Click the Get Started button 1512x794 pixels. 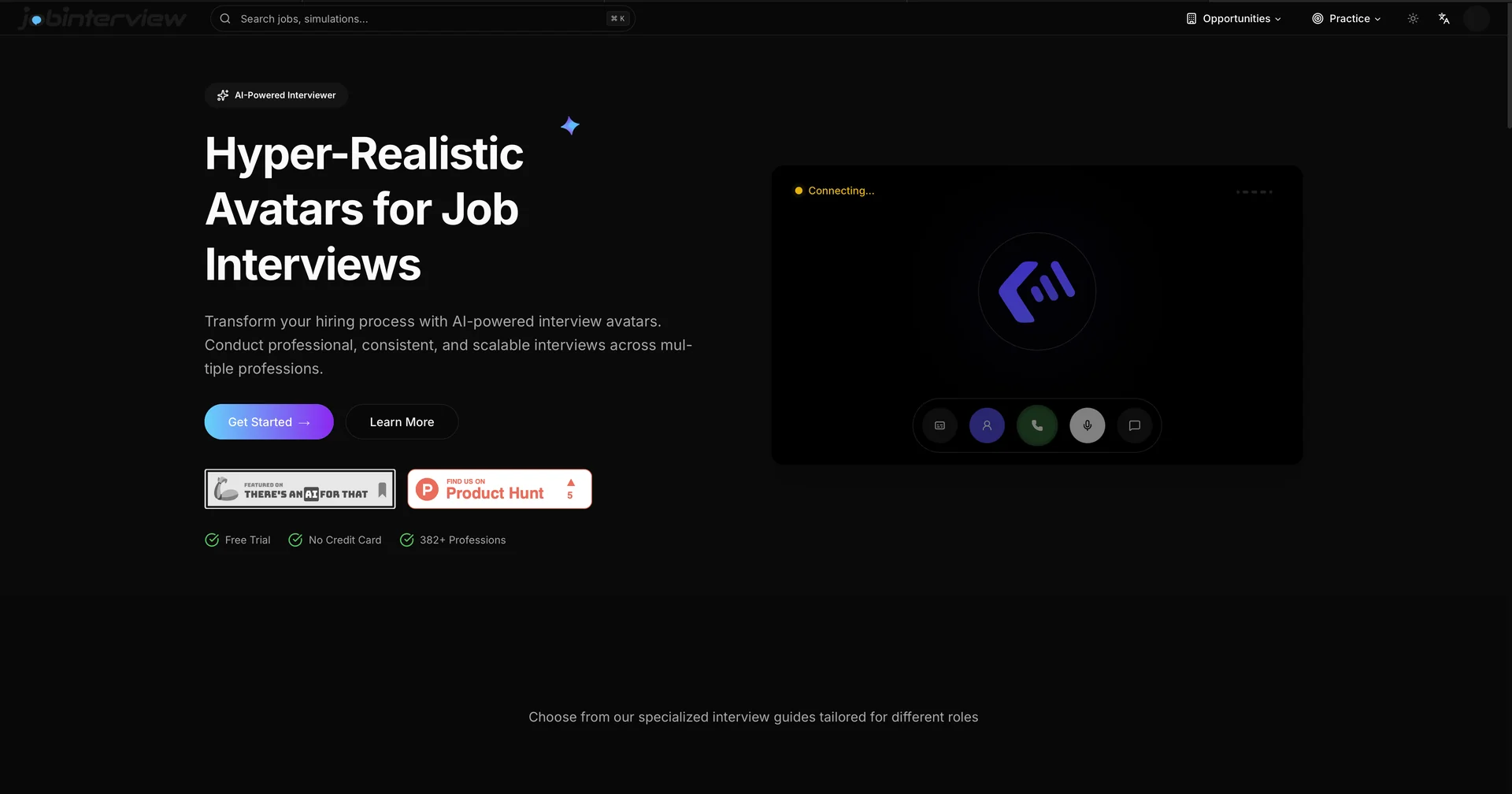(x=269, y=422)
